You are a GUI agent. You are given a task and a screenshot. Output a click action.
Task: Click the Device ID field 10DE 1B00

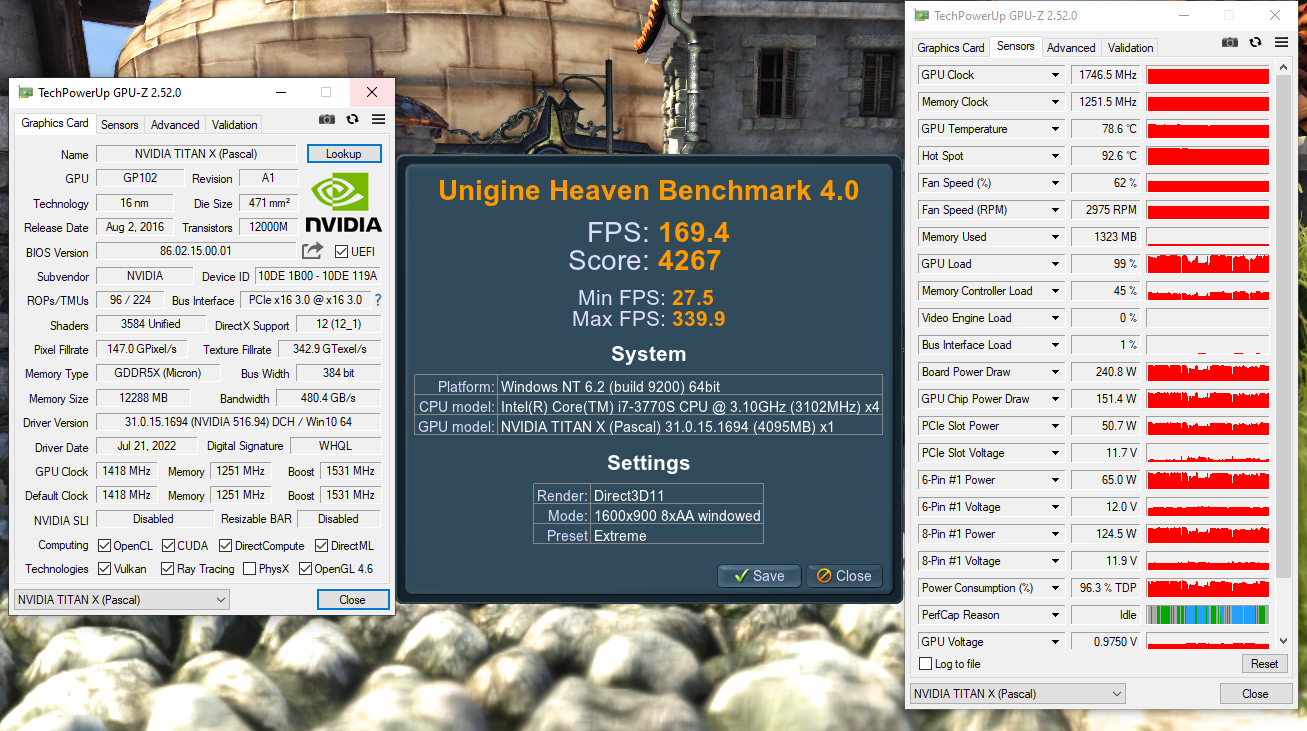(318, 276)
